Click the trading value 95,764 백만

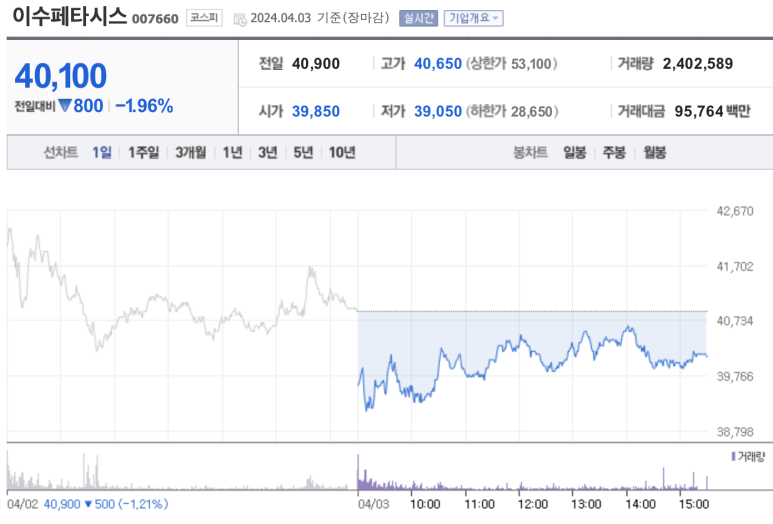click(x=712, y=111)
